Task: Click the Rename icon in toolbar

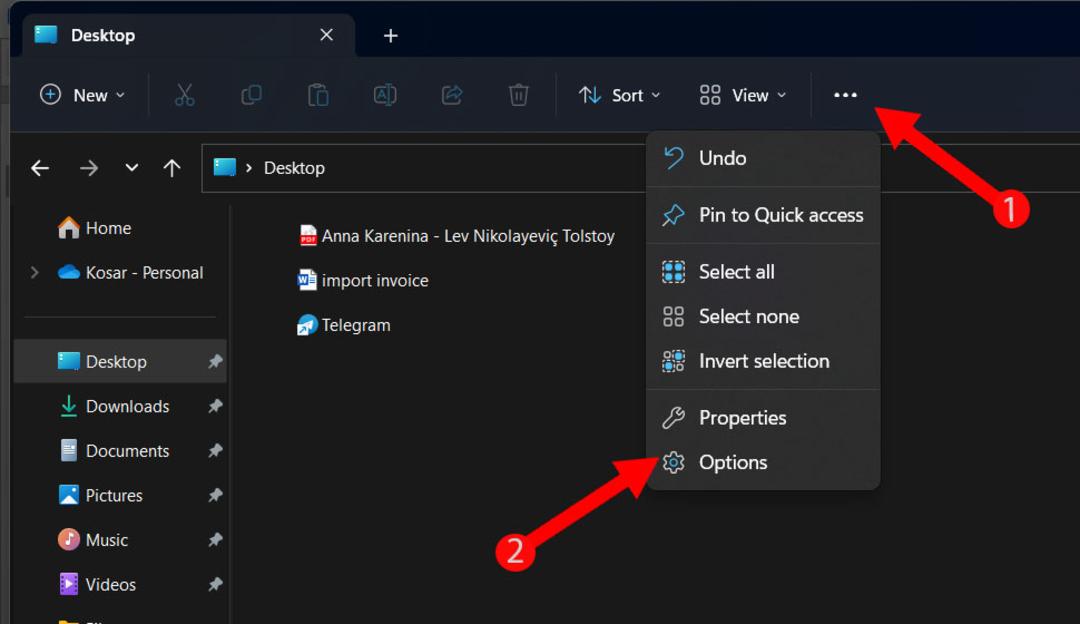Action: pyautogui.click(x=384, y=95)
